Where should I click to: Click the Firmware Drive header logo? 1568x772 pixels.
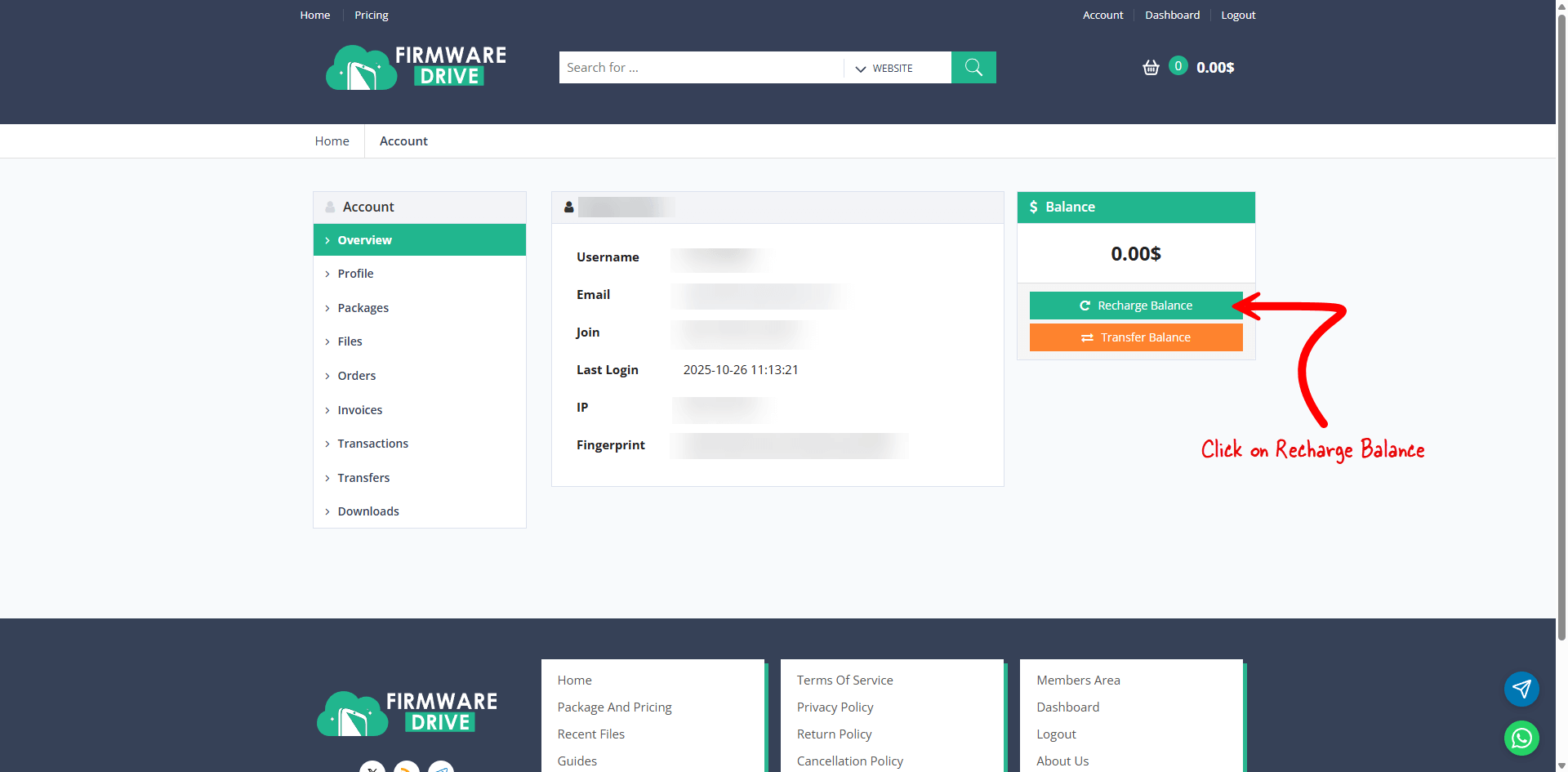coord(416,67)
